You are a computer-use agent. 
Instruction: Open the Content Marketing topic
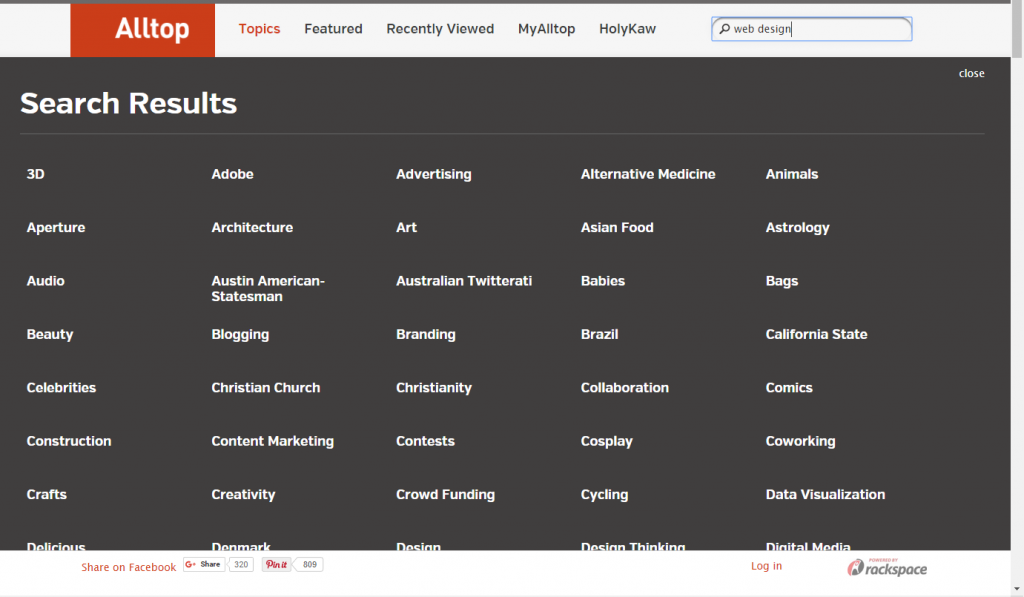[272, 441]
